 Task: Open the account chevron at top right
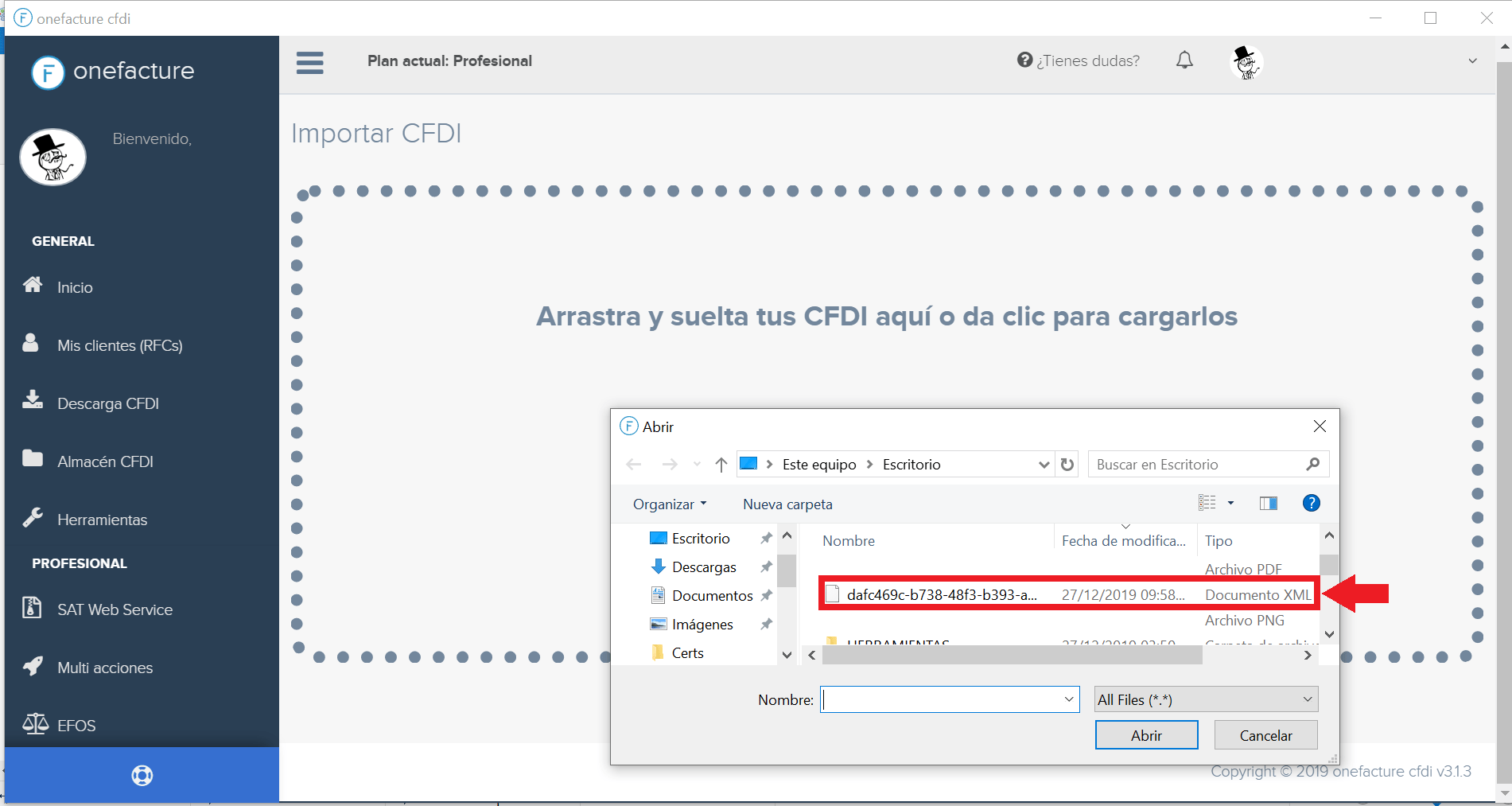click(1472, 60)
